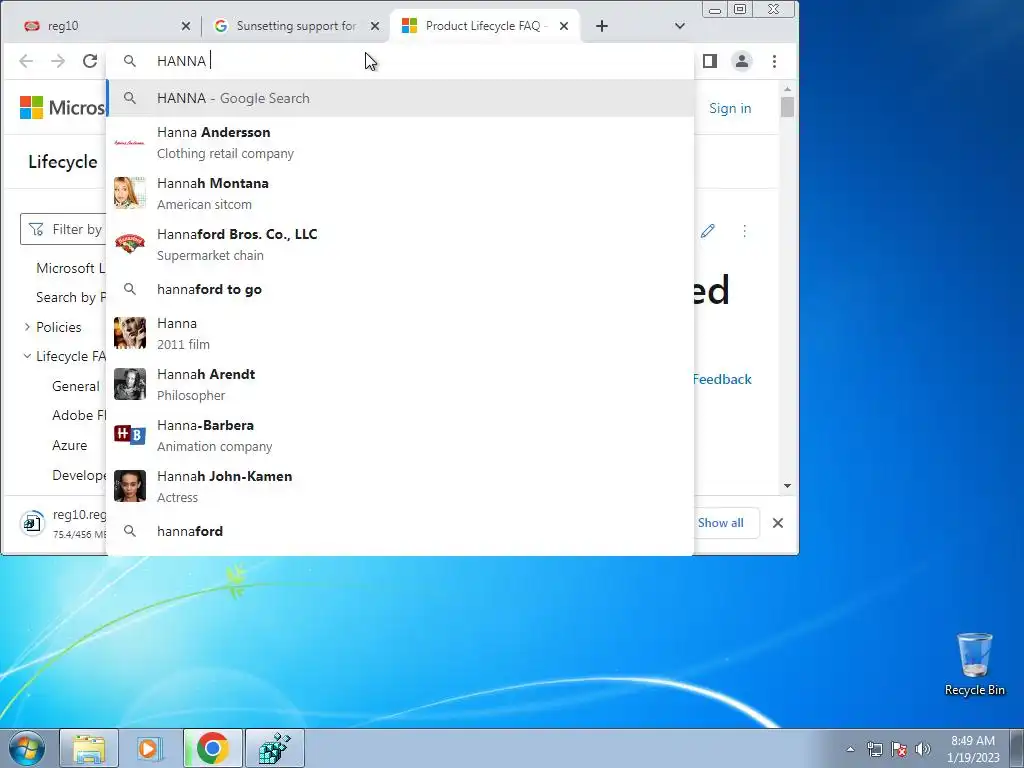
Task: Close the Product Lifecycle FAQ tab
Action: (x=564, y=26)
